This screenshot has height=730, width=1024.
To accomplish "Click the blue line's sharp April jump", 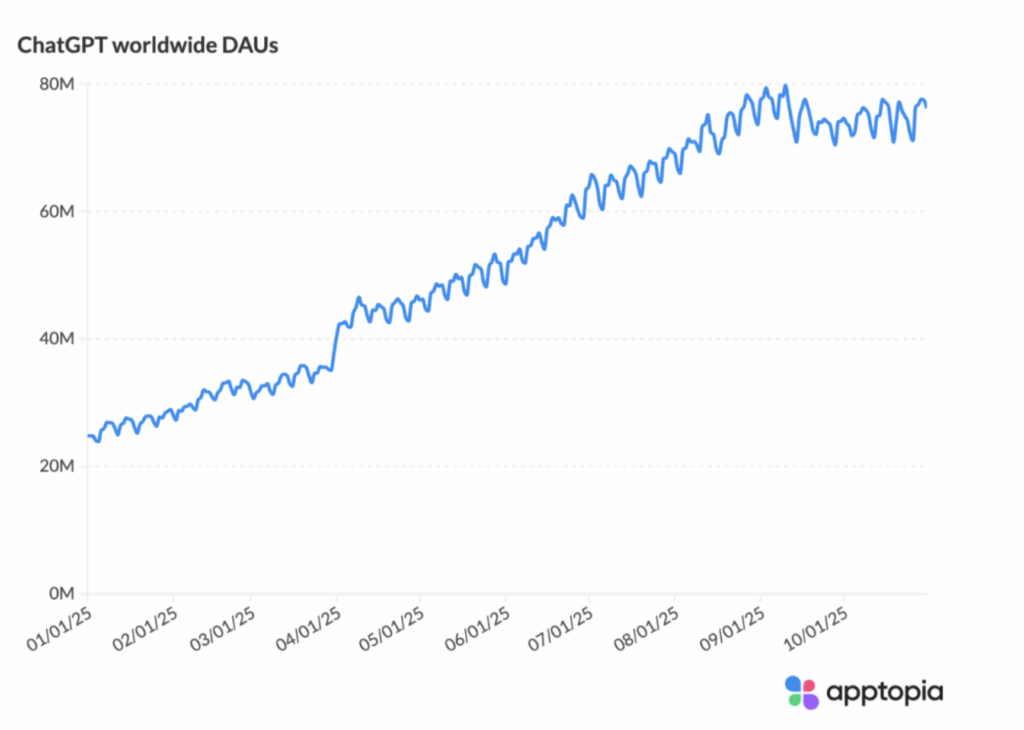I will pos(335,345).
